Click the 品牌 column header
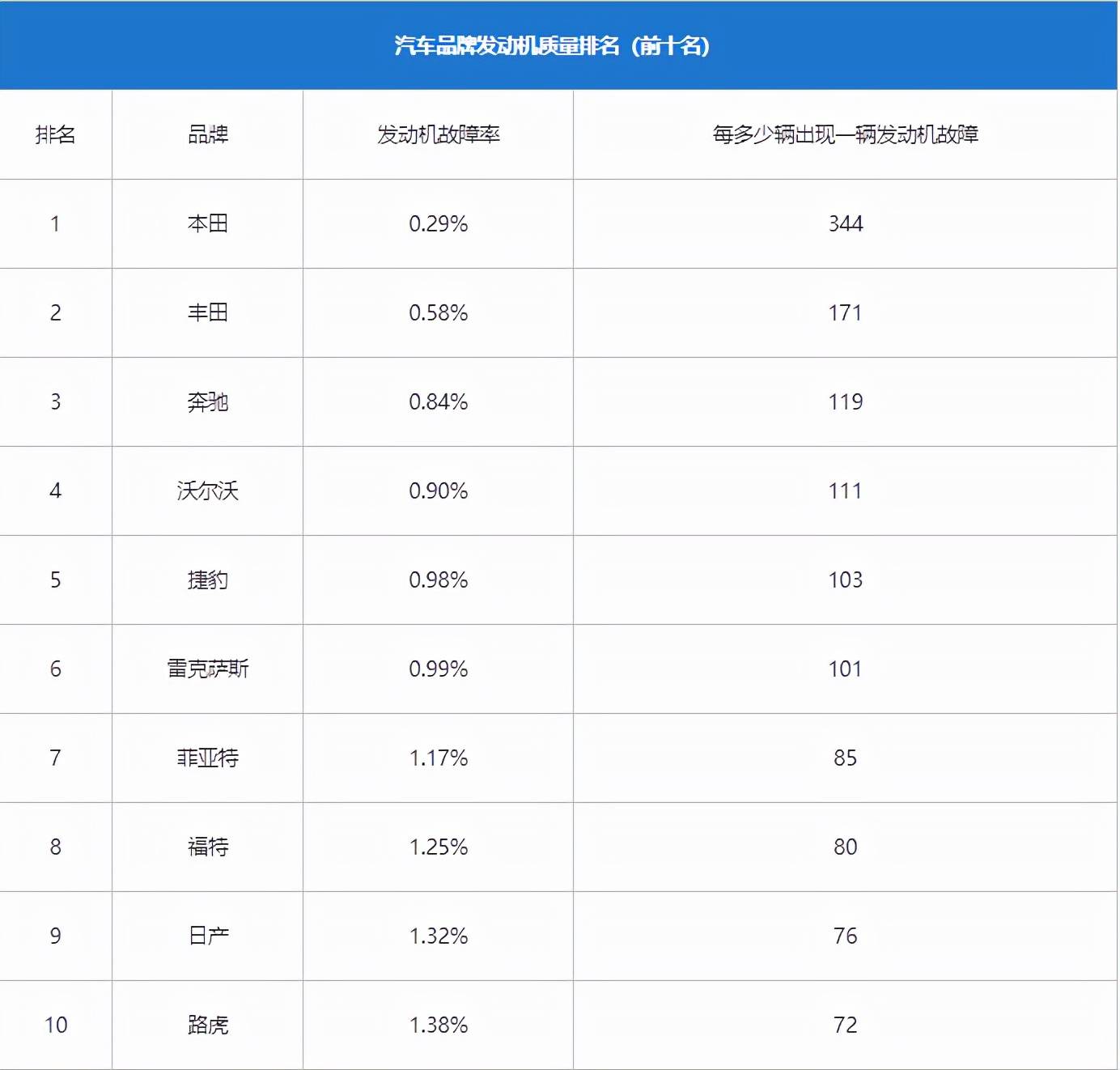 (208, 134)
